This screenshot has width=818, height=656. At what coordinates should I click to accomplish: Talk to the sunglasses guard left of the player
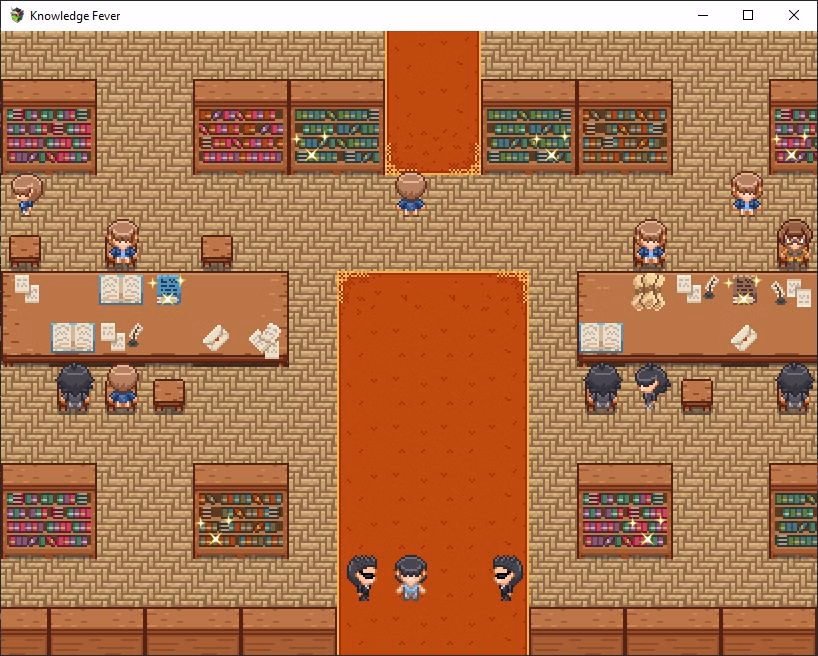point(363,578)
